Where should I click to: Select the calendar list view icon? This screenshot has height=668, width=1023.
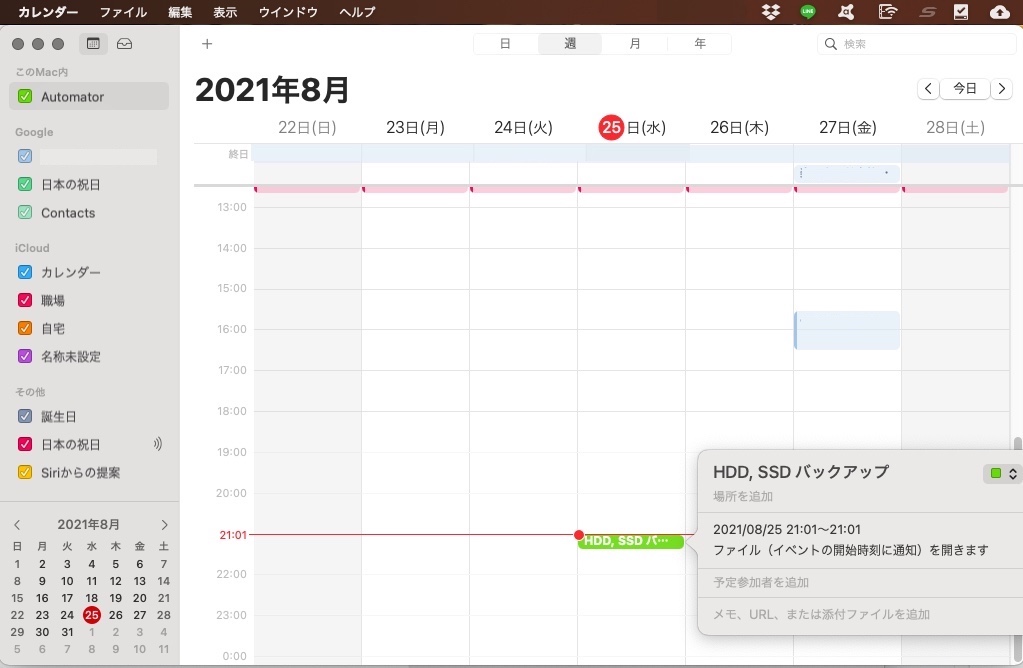coord(94,43)
